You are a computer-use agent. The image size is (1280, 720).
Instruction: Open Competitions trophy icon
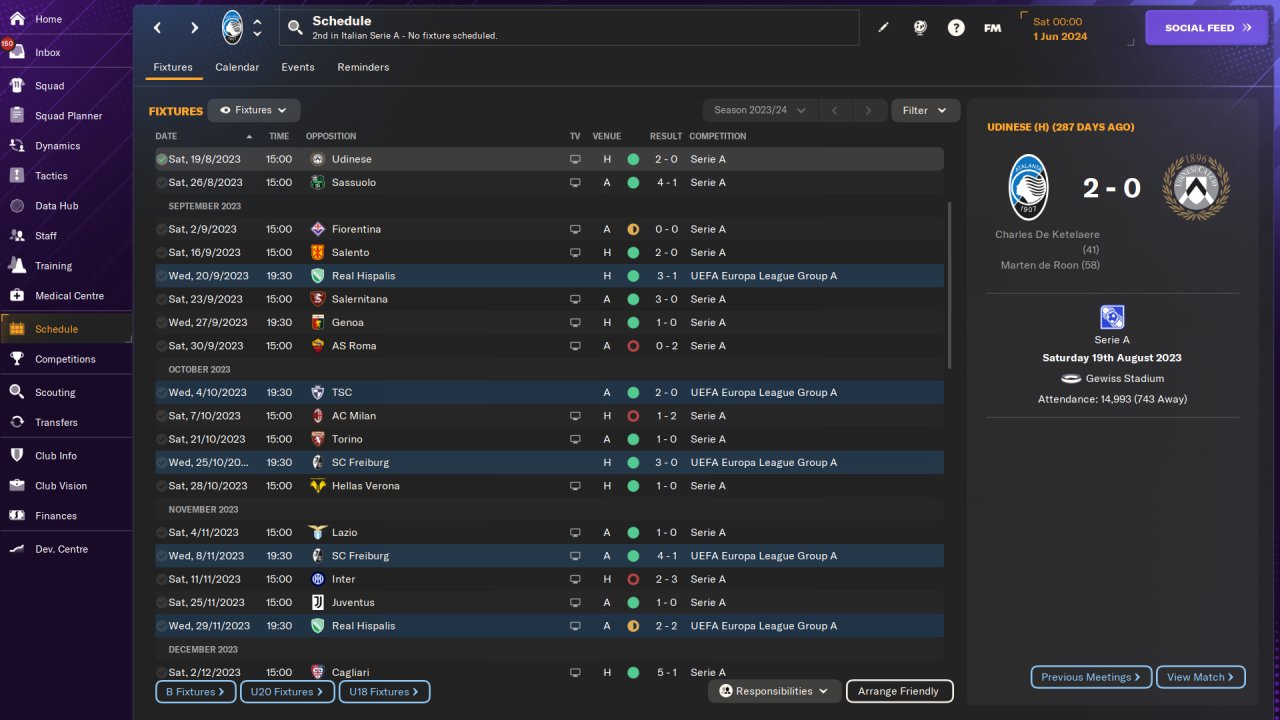tap(17, 359)
